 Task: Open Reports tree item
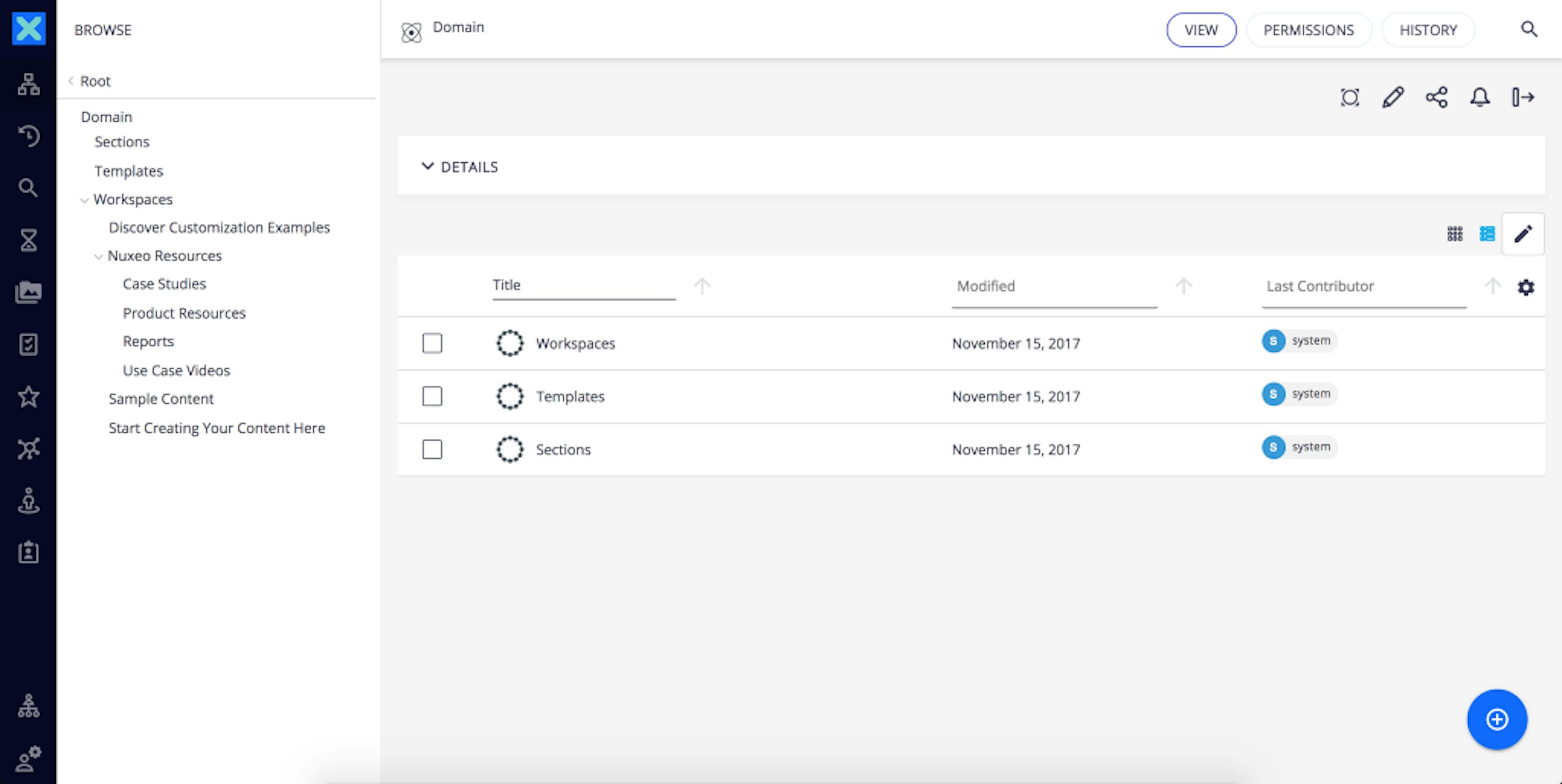[x=148, y=341]
